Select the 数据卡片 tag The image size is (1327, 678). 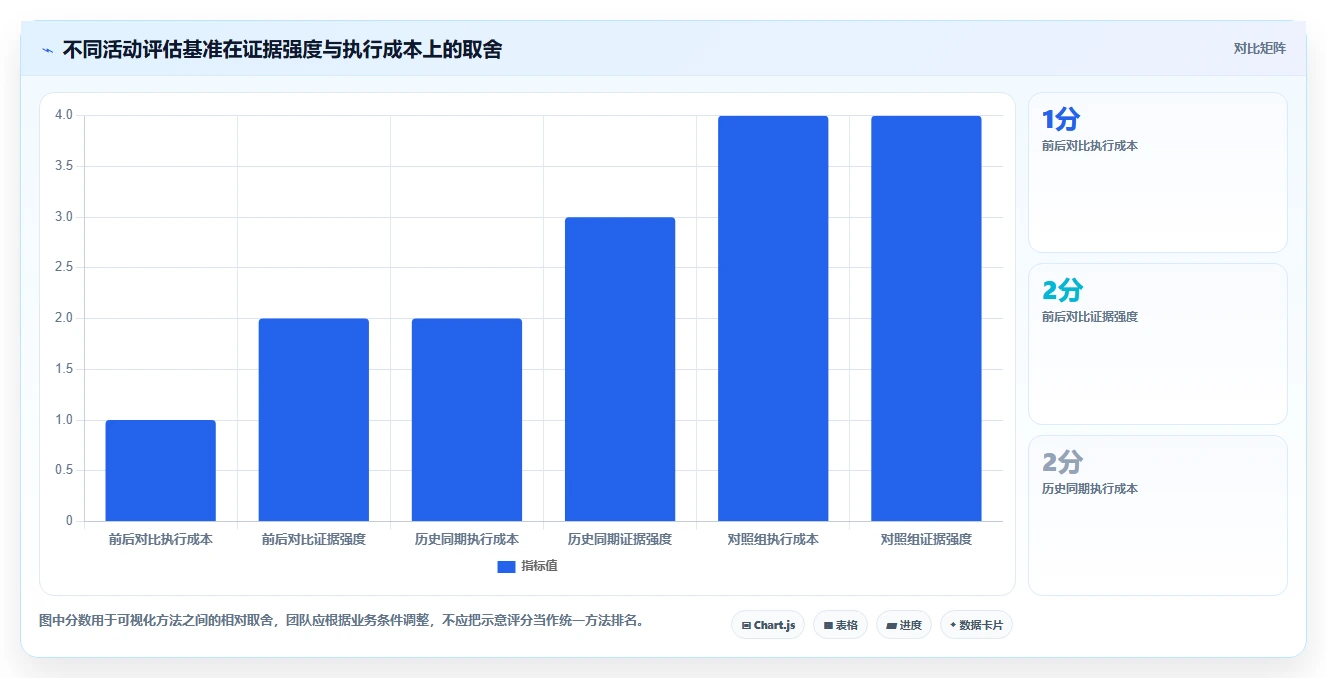[976, 625]
